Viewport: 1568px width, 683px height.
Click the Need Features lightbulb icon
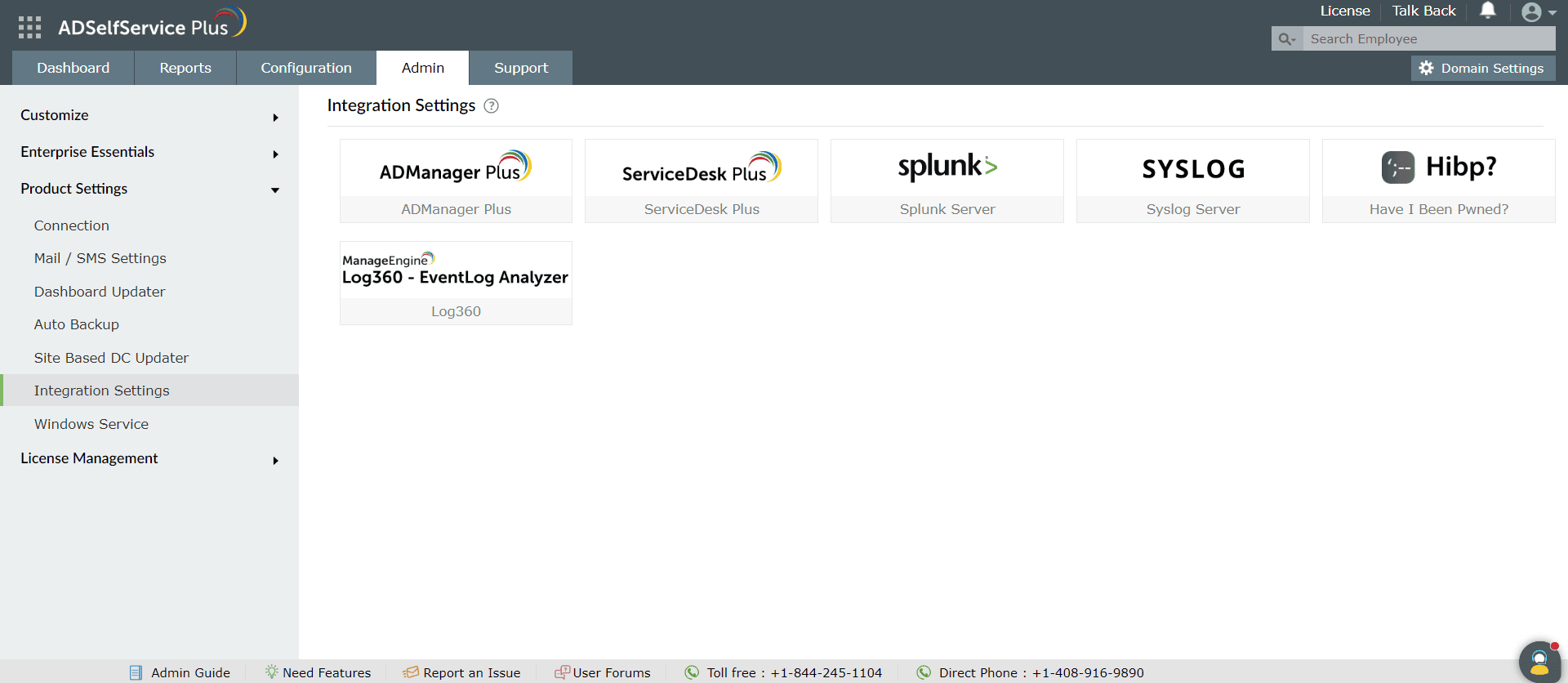(x=271, y=672)
